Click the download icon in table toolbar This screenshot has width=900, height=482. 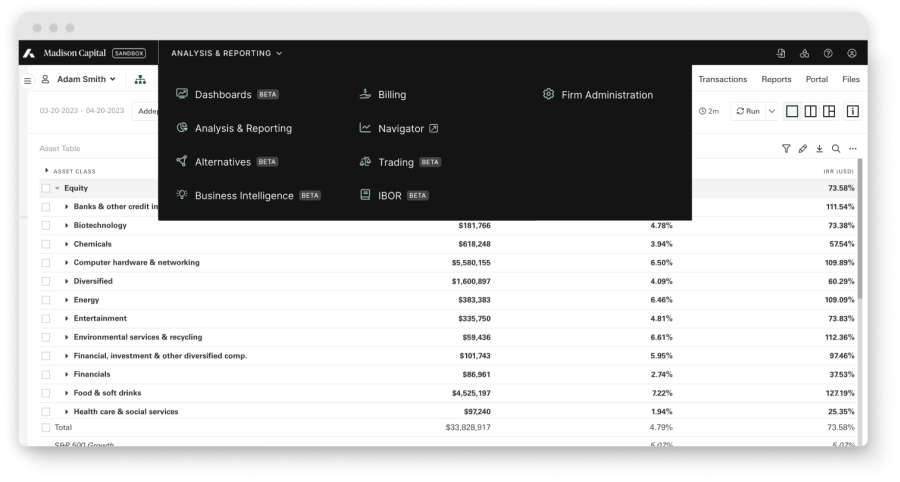[x=819, y=149]
